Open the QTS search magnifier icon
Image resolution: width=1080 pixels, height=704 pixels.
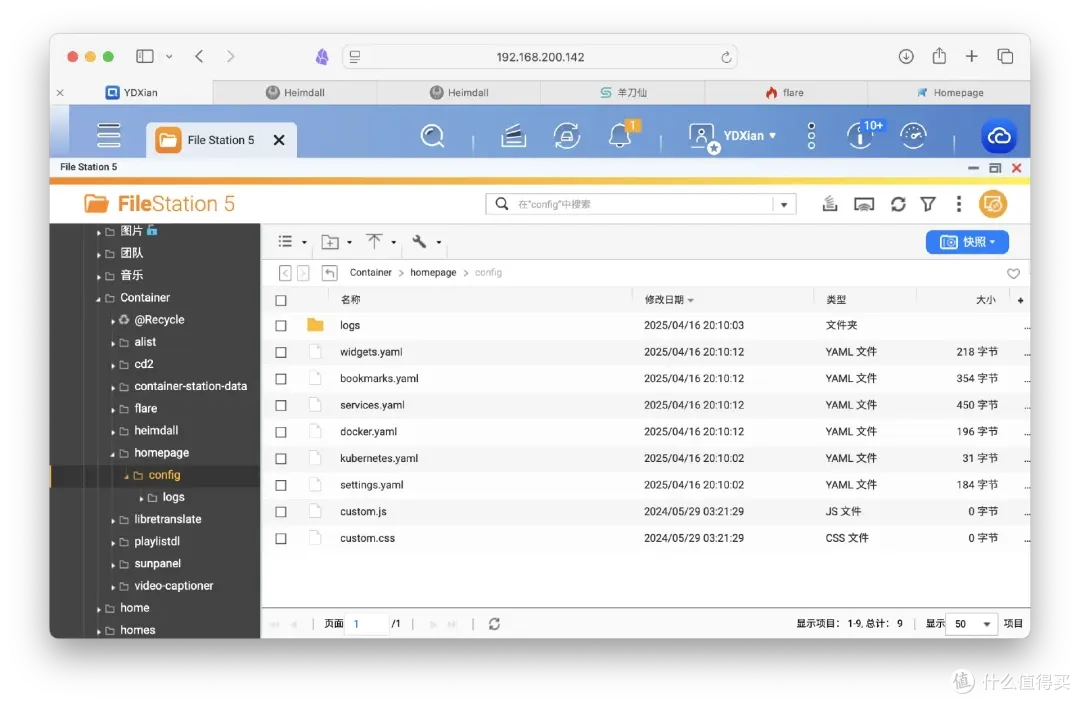point(433,136)
